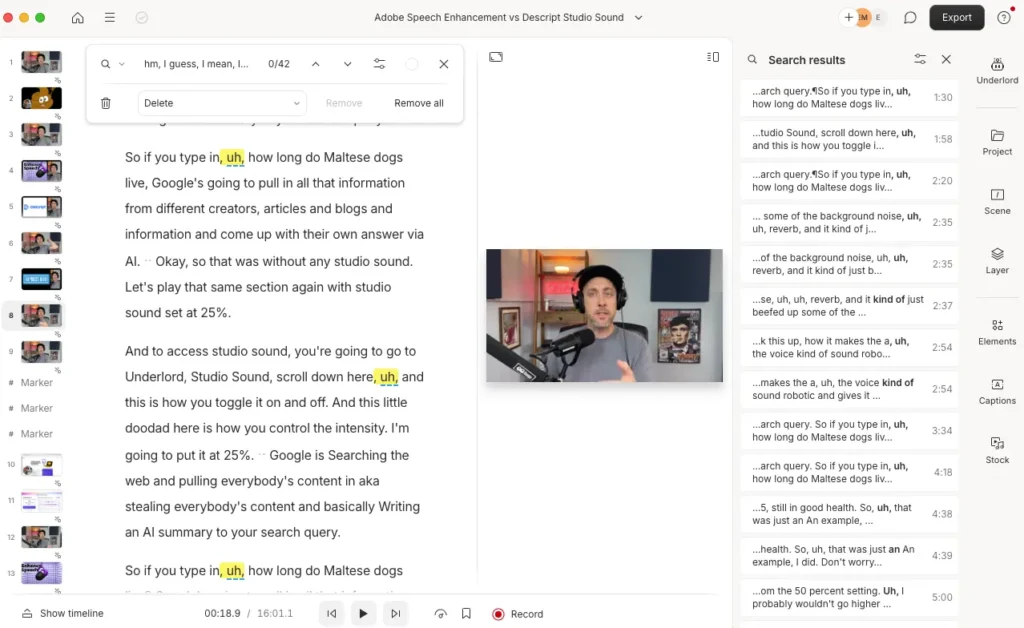
Task: Open search filter settings in find bar
Action: tap(379, 64)
